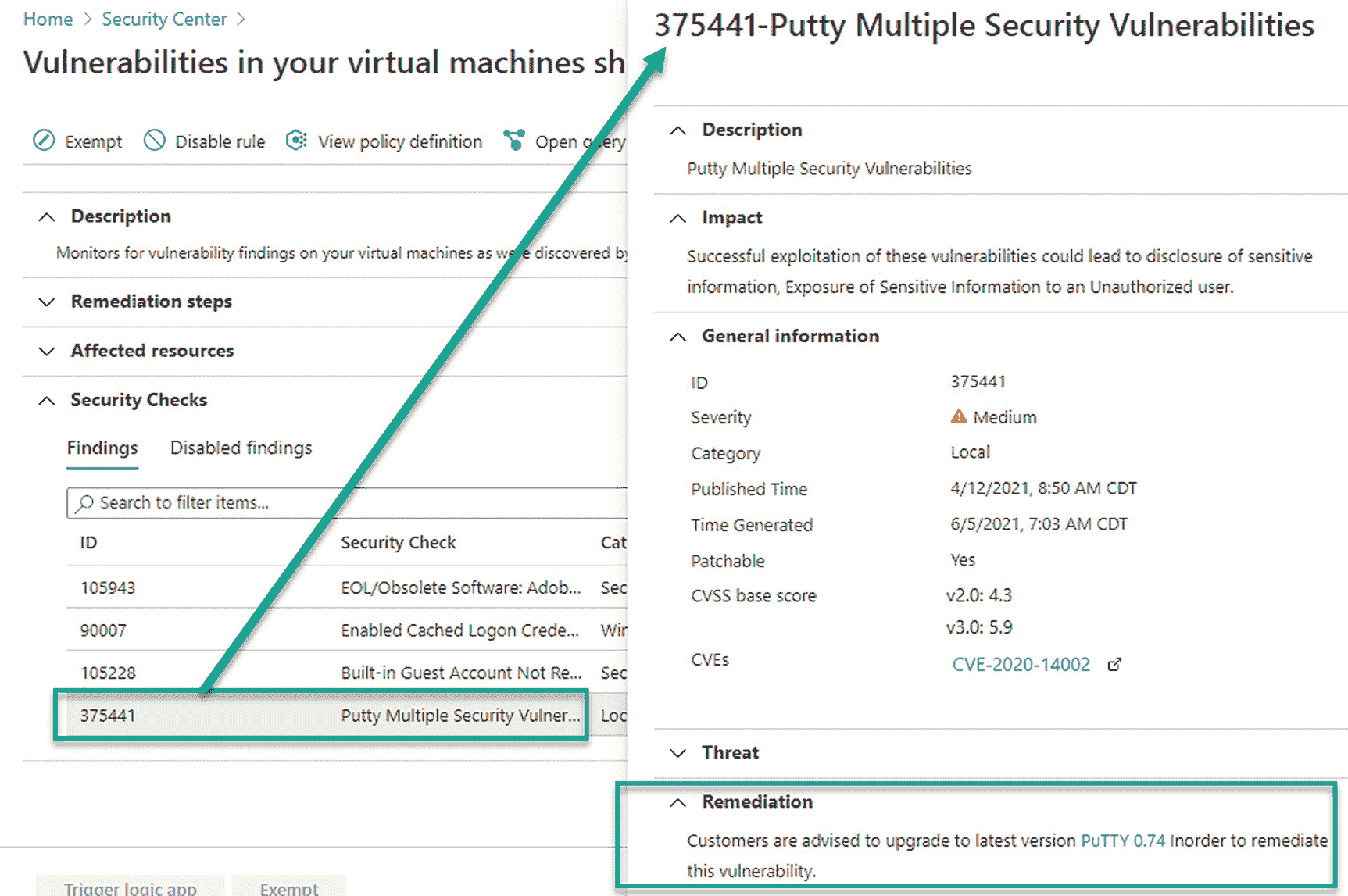Click 'Enabled Cached Logon Crede...' security check cell
Viewport: 1348px width, 896px height.
click(x=459, y=630)
